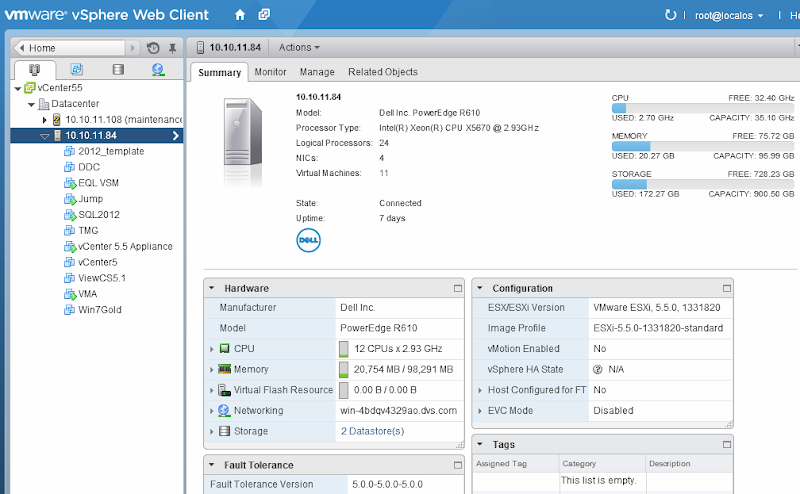Click the Home icon in top bar
The width and height of the screenshot is (800, 494).
click(240, 15)
